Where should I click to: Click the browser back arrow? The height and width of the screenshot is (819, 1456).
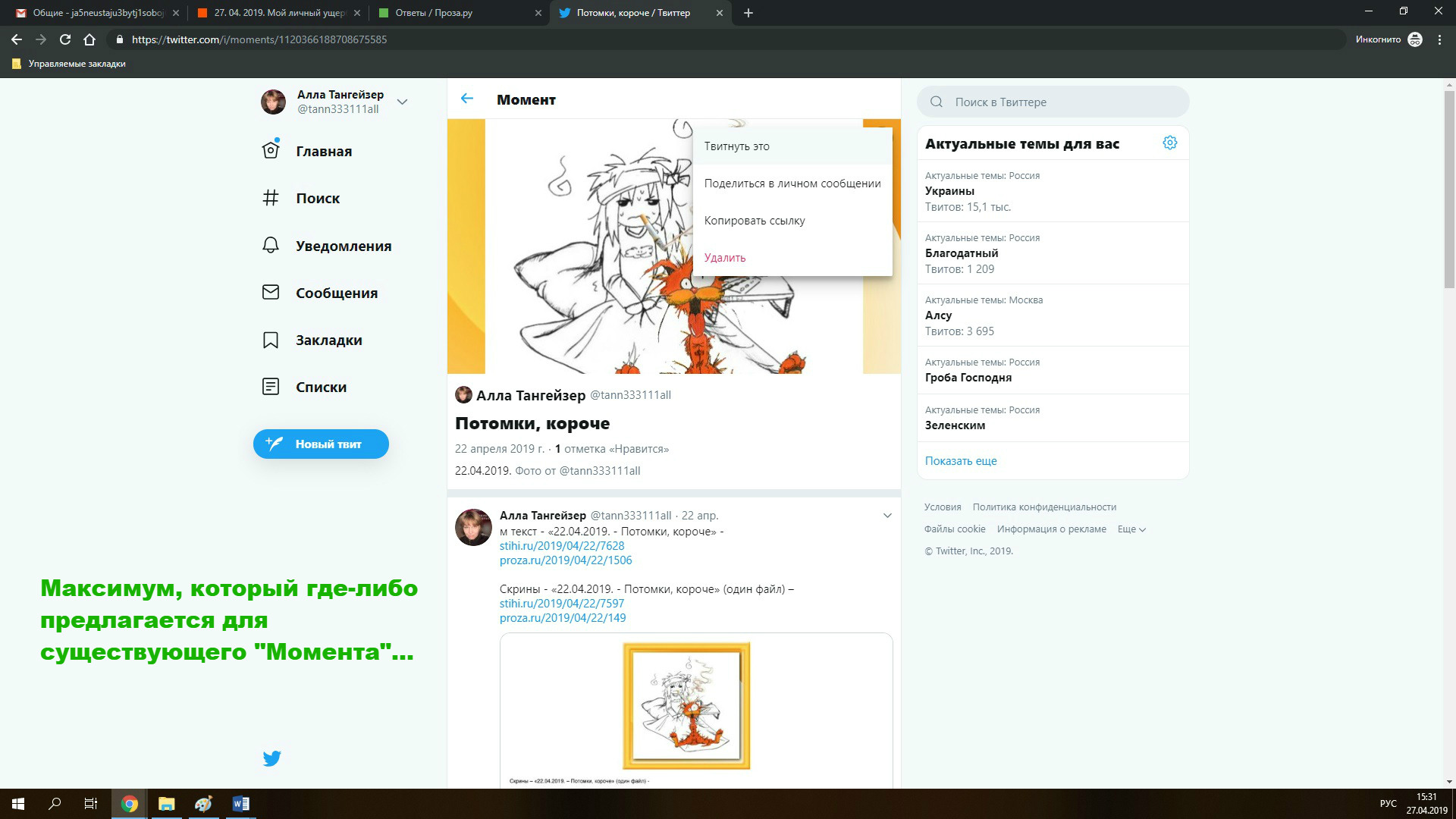17,39
